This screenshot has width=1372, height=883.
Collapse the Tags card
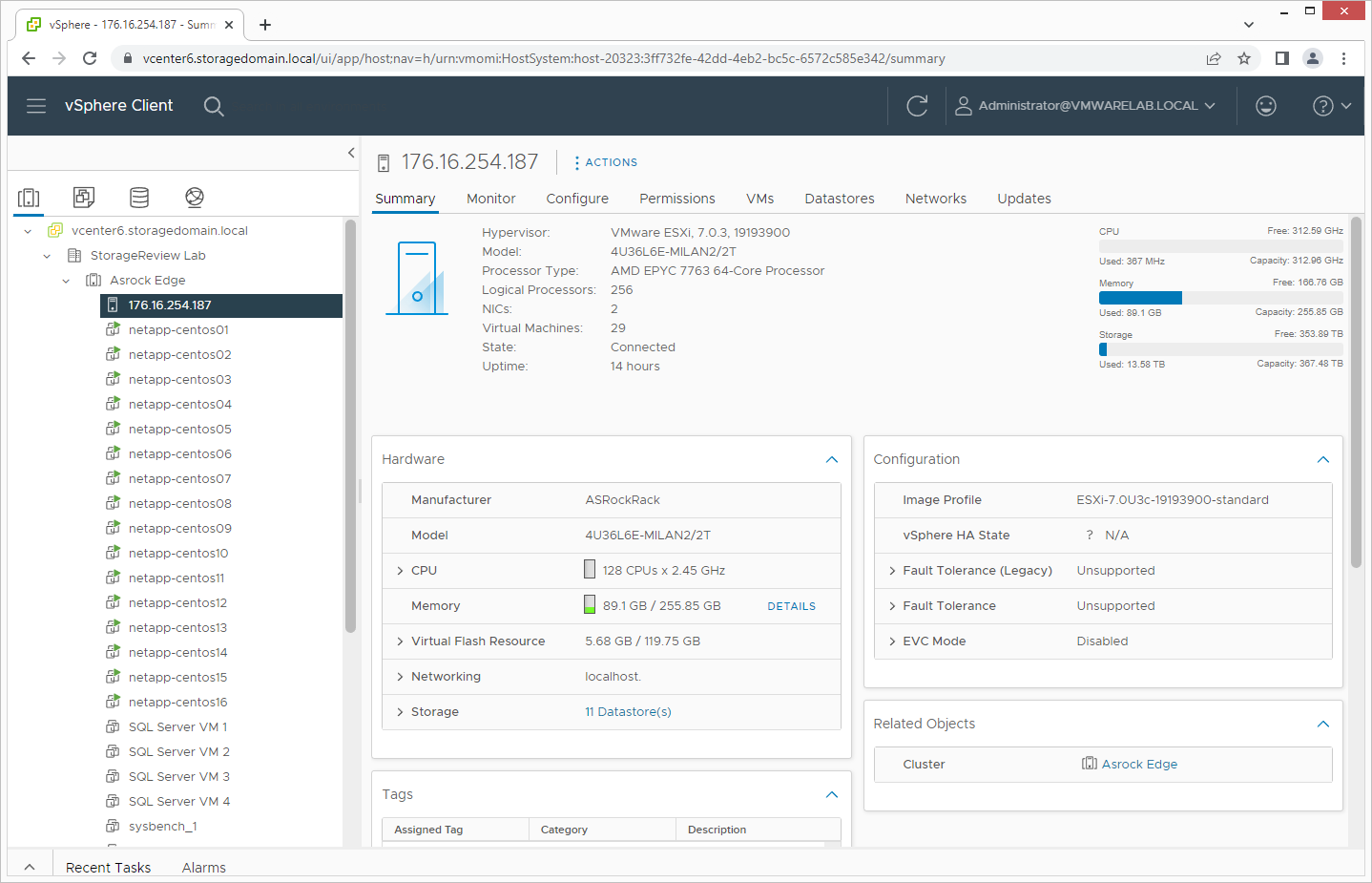[x=832, y=795]
